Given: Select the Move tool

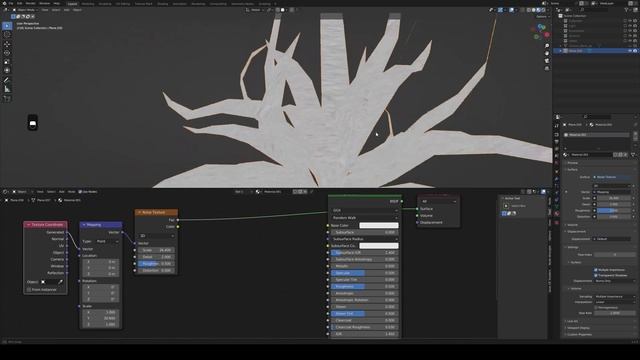Looking at the screenshot, I should (7, 44).
